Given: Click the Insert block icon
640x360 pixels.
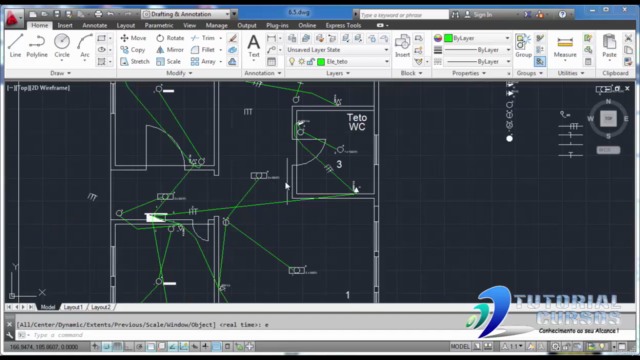Looking at the screenshot, I should (x=402, y=46).
